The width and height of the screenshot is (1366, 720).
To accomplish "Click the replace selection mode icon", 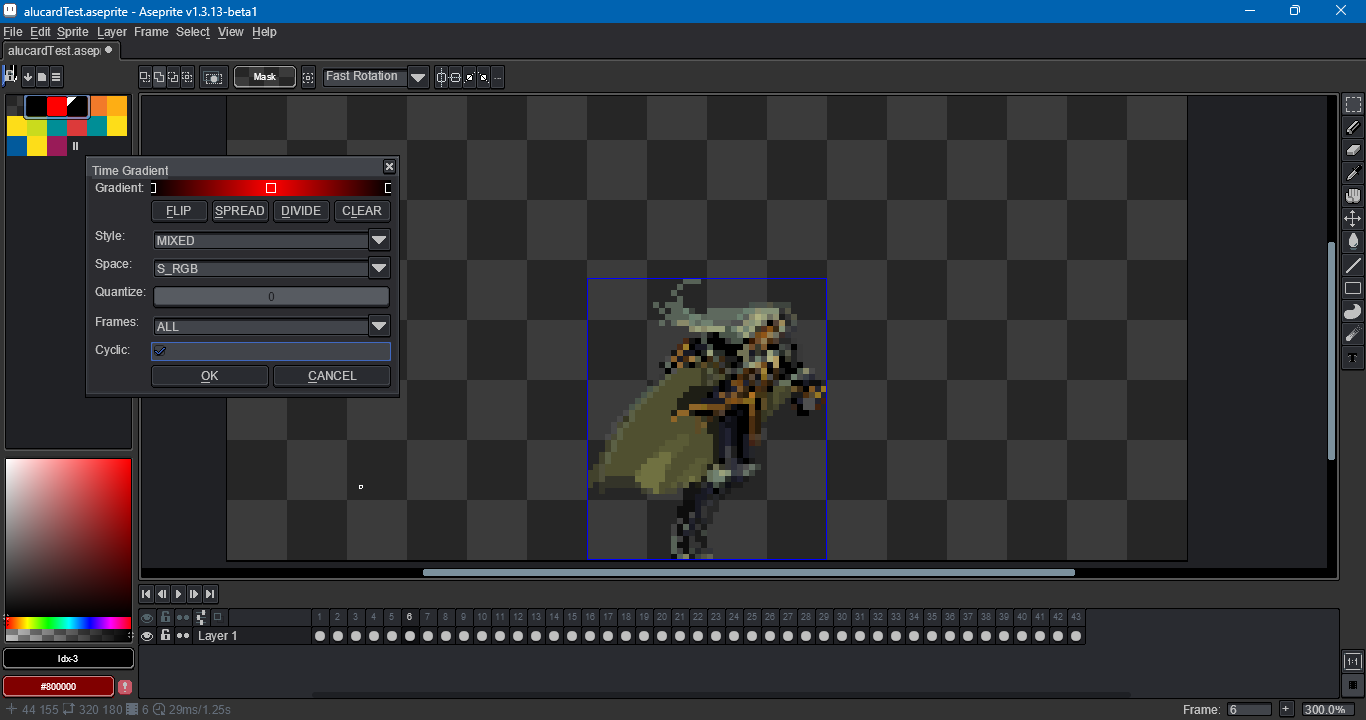I will coord(145,77).
